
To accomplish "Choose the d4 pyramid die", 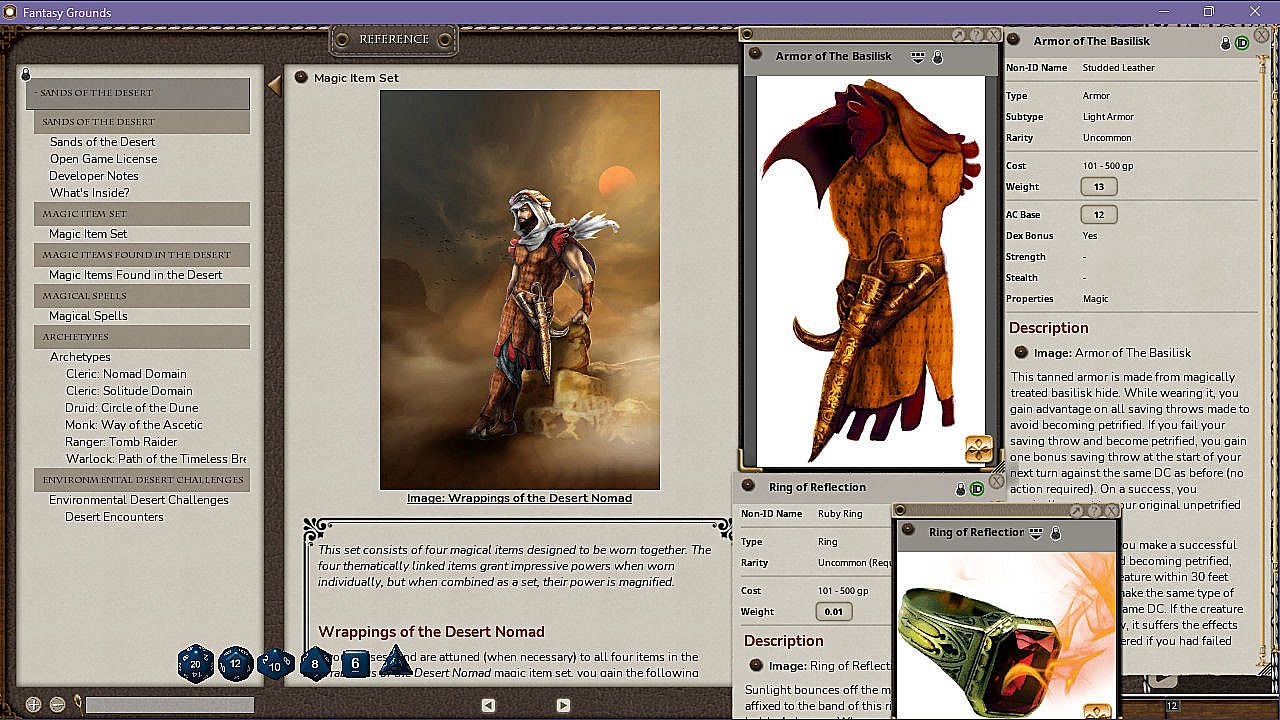I will (x=395, y=660).
